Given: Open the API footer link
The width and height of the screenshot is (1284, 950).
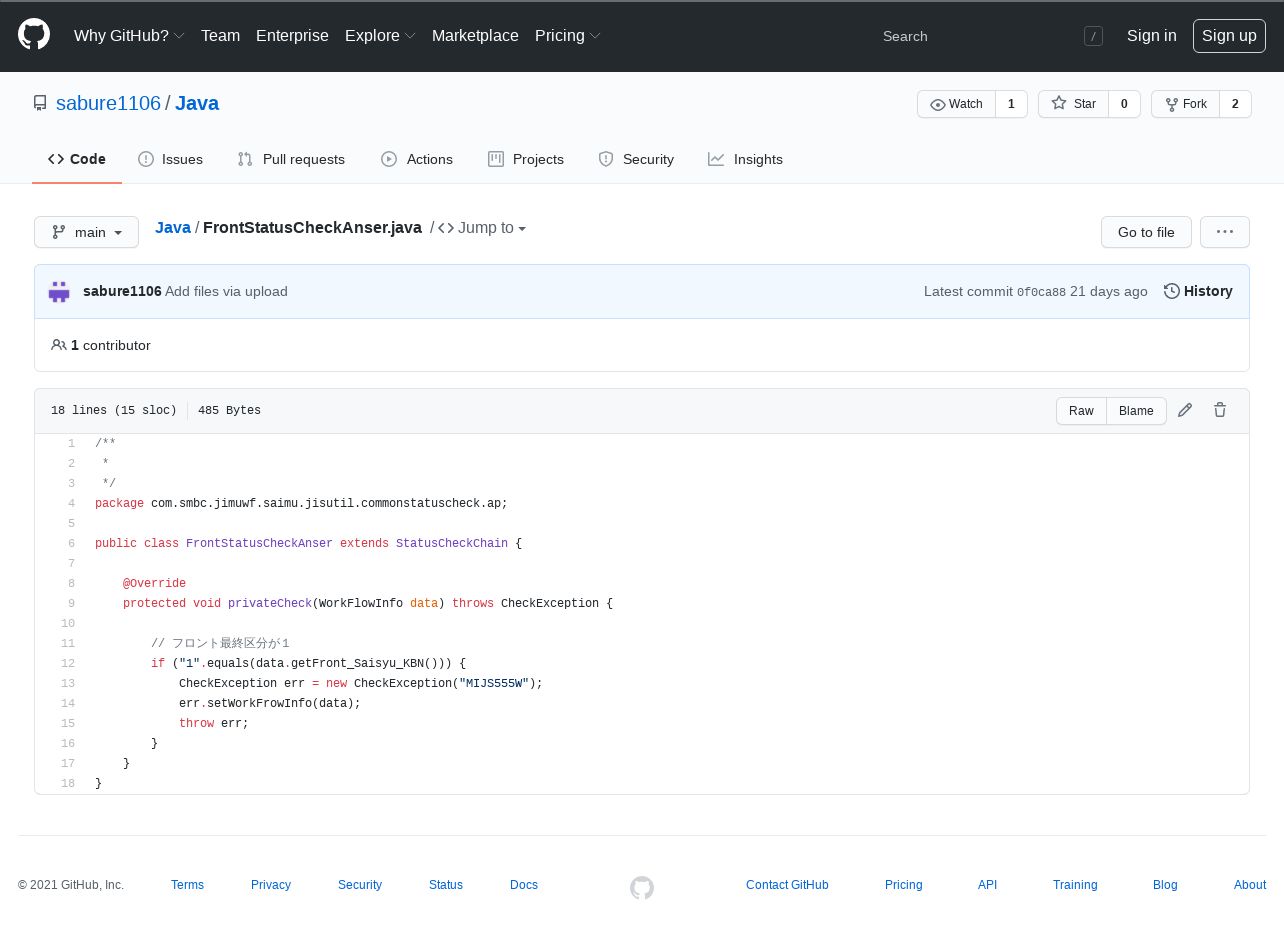Looking at the screenshot, I should pos(987,885).
